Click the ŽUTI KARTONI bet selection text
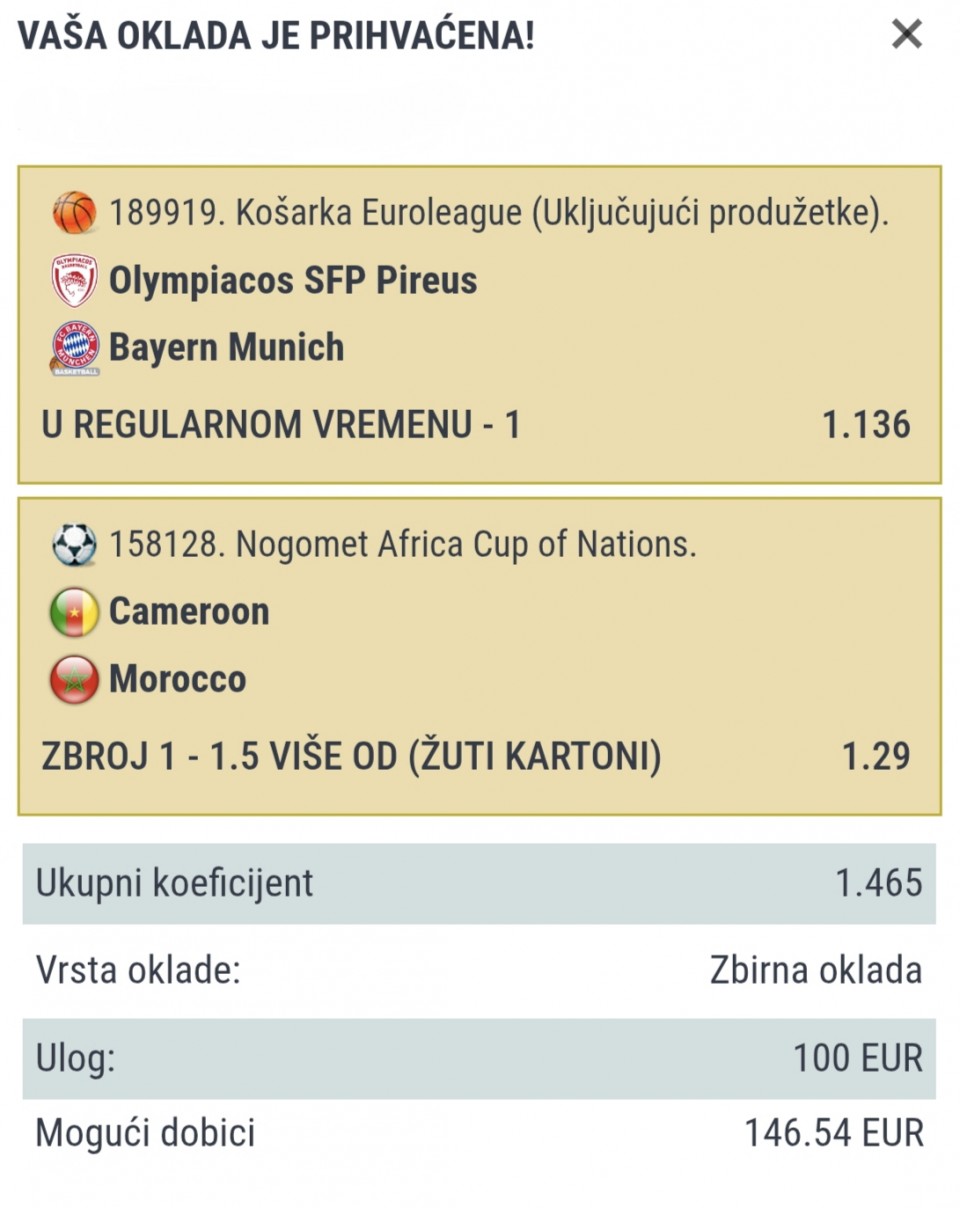The image size is (960, 1208). click(x=351, y=756)
